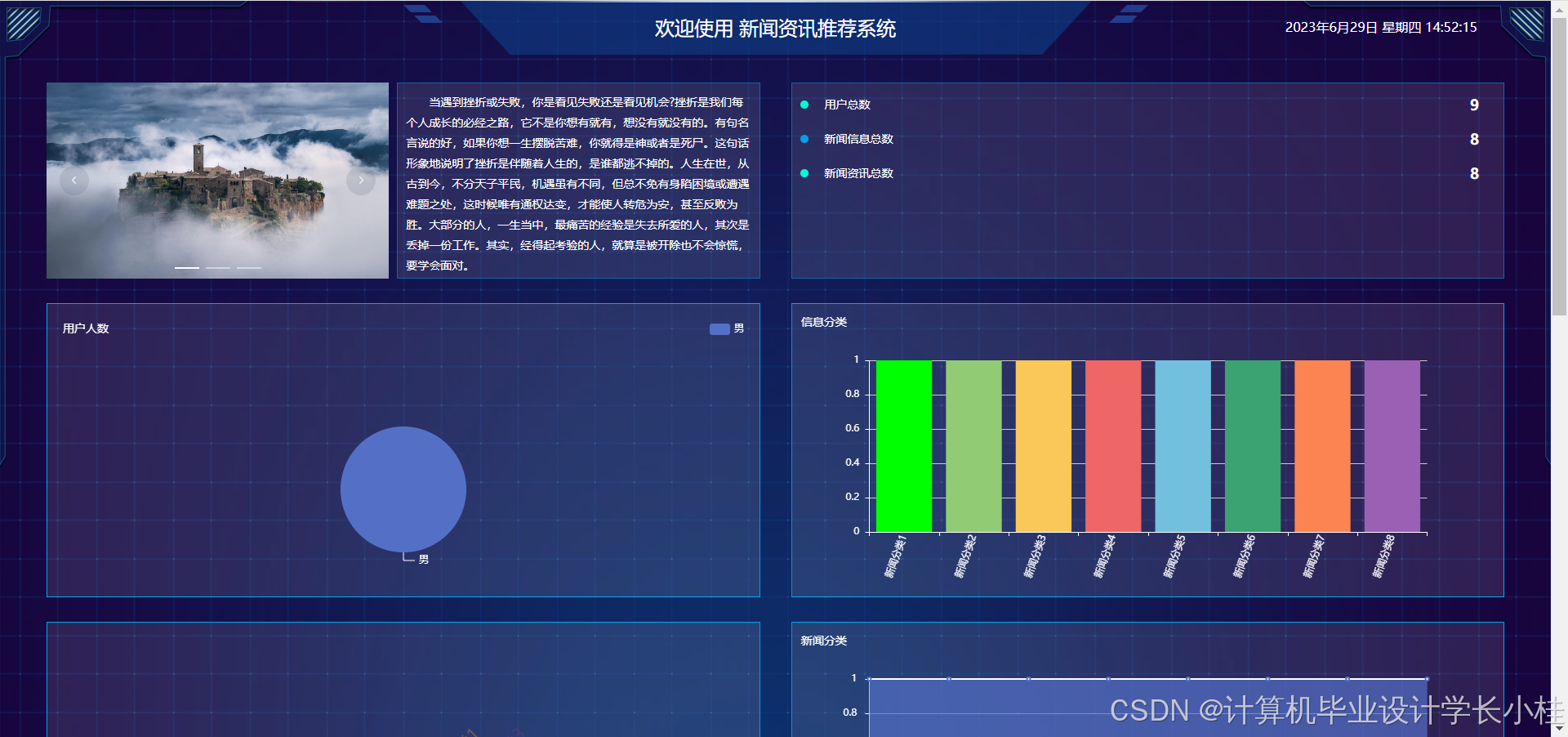Screen dimensions: 1568x737
Task: Show next carousel image with right arrow
Action: coord(361,180)
